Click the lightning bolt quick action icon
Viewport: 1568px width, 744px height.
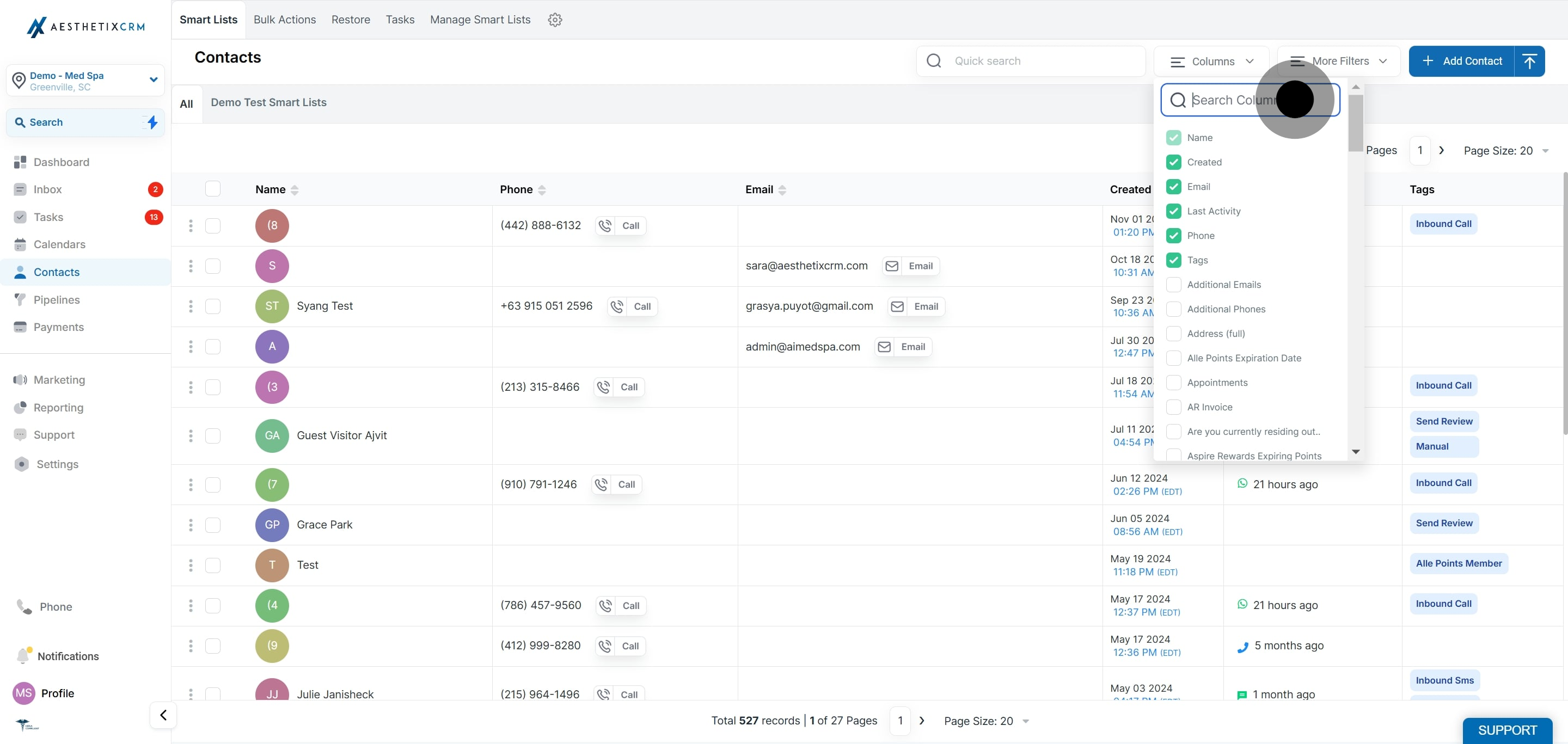[x=153, y=122]
